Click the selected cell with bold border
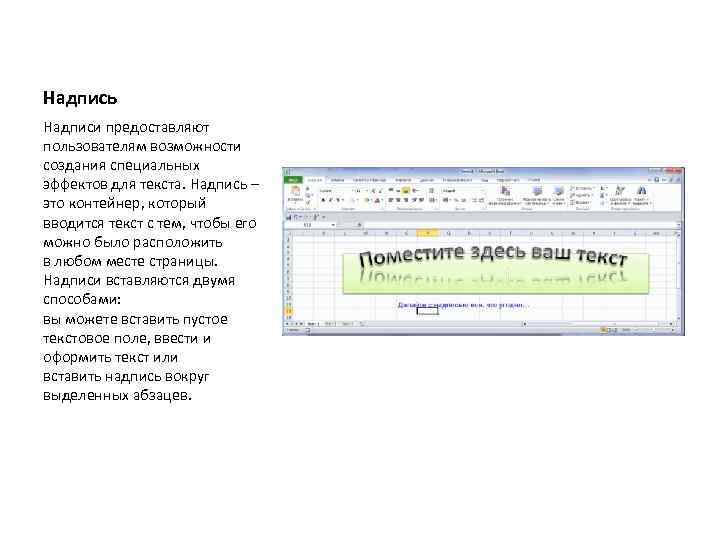720x540 pixels. coord(428,311)
